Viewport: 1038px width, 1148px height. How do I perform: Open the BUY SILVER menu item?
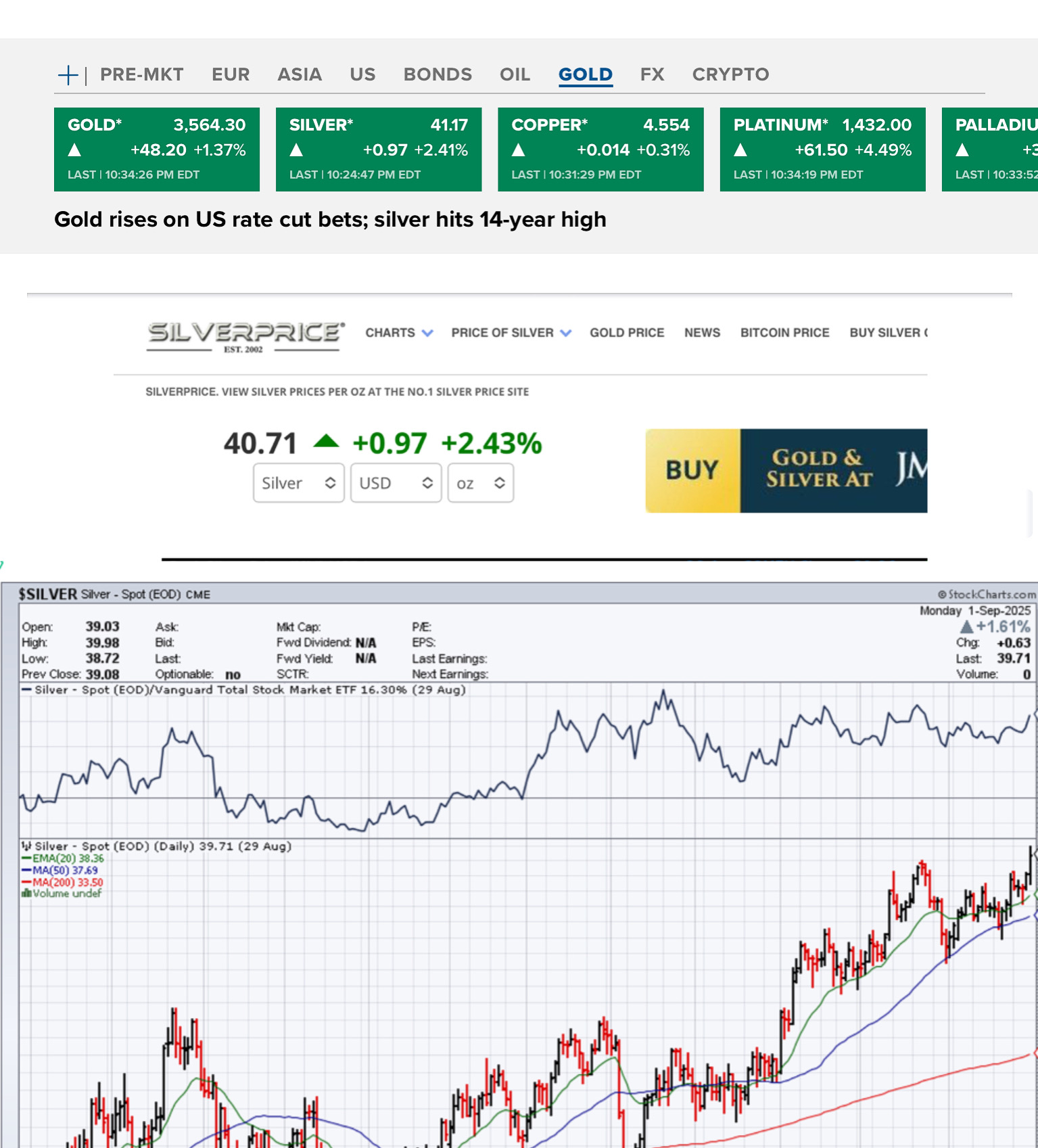coord(888,333)
